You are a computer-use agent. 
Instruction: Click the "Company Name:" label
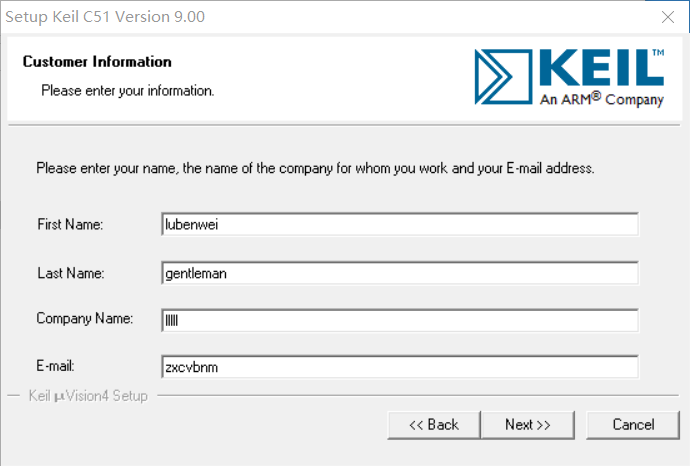pos(84,319)
